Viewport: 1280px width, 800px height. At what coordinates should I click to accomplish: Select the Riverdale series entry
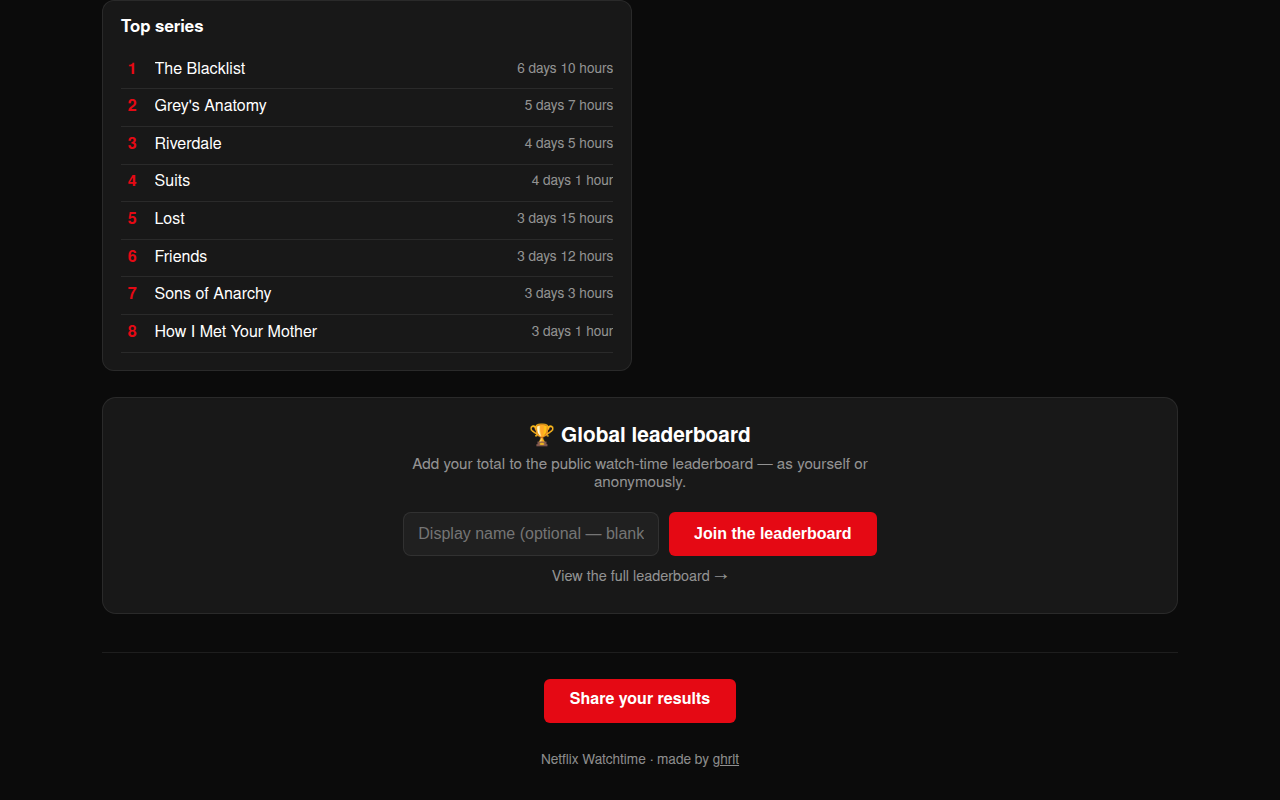point(367,144)
